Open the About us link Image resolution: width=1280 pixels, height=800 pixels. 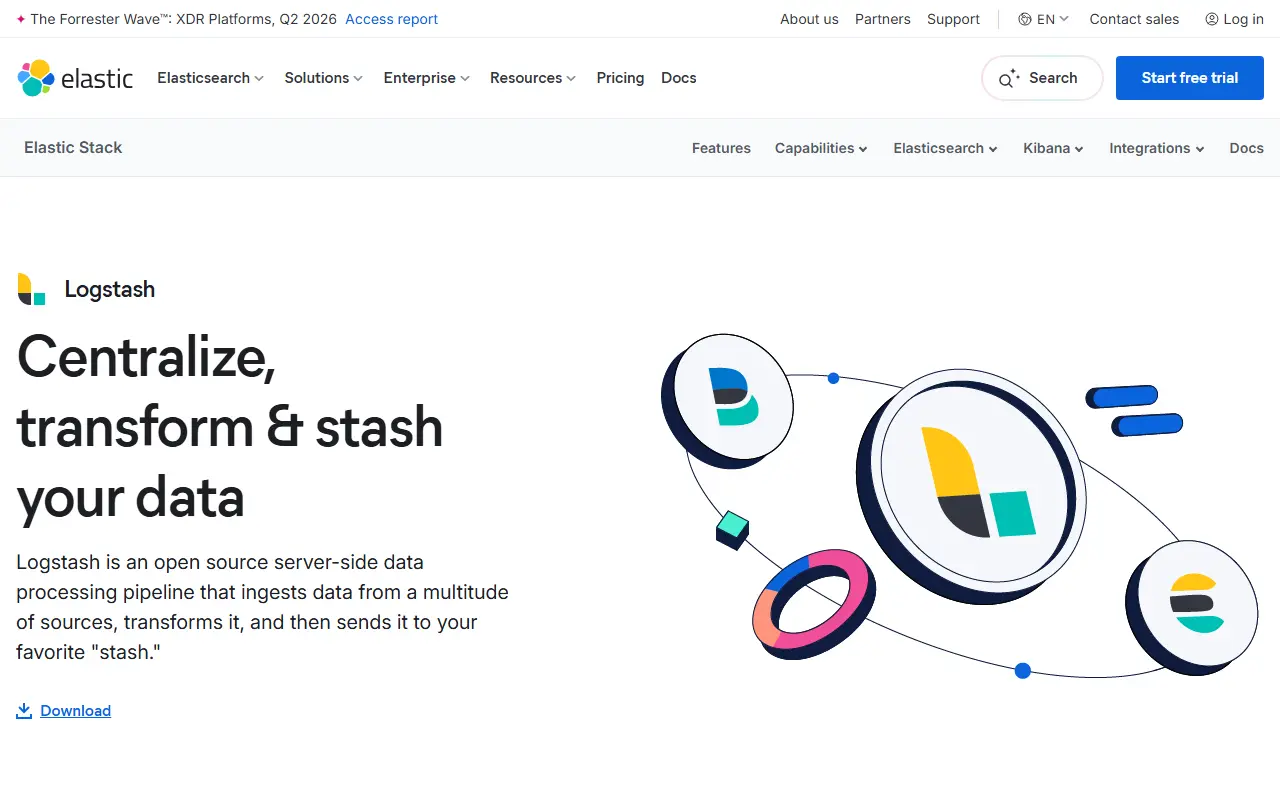(x=809, y=19)
